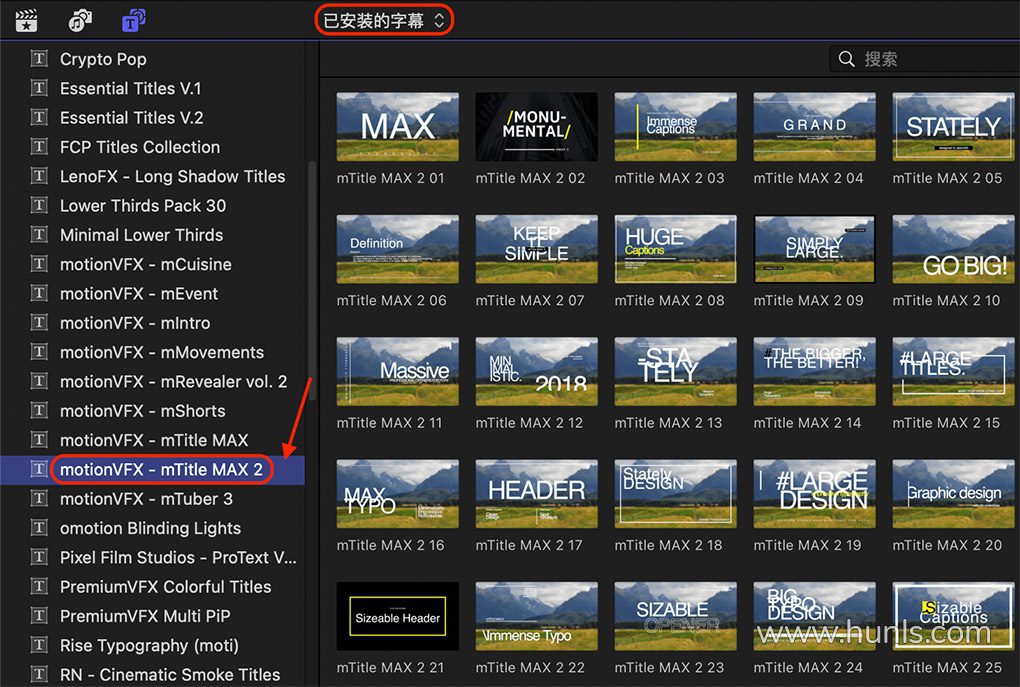This screenshot has width=1020, height=687.
Task: Click the title icon beside mTuber 3
Action: (x=39, y=498)
